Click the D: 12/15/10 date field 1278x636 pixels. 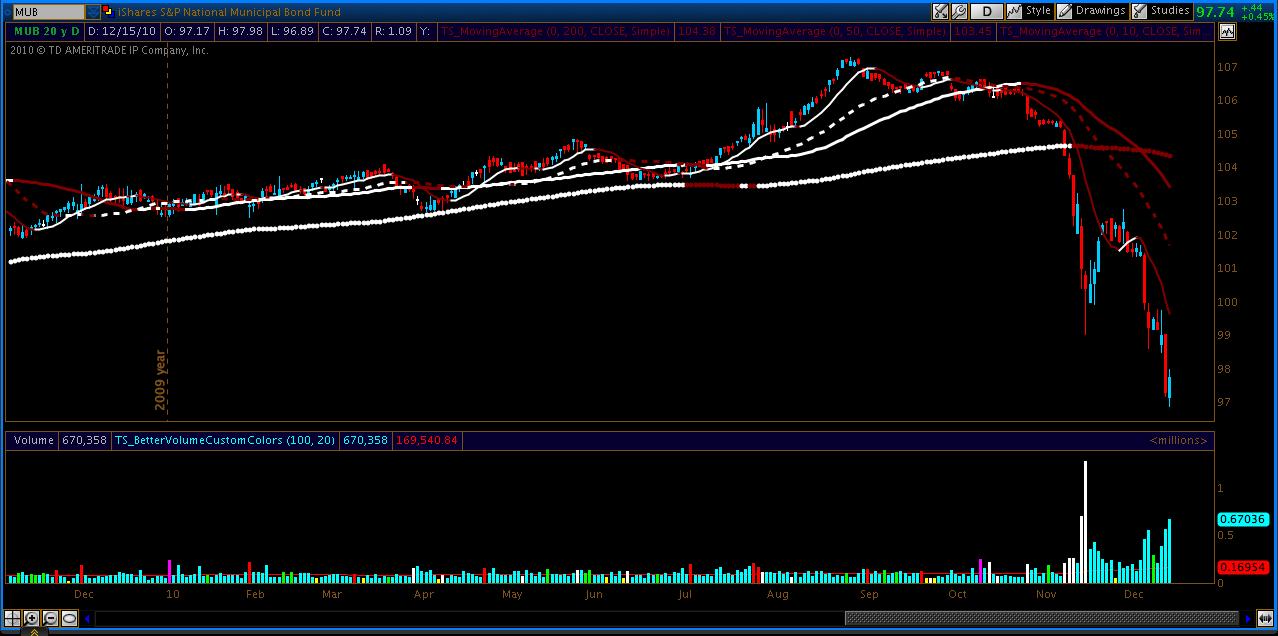pyautogui.click(x=122, y=31)
